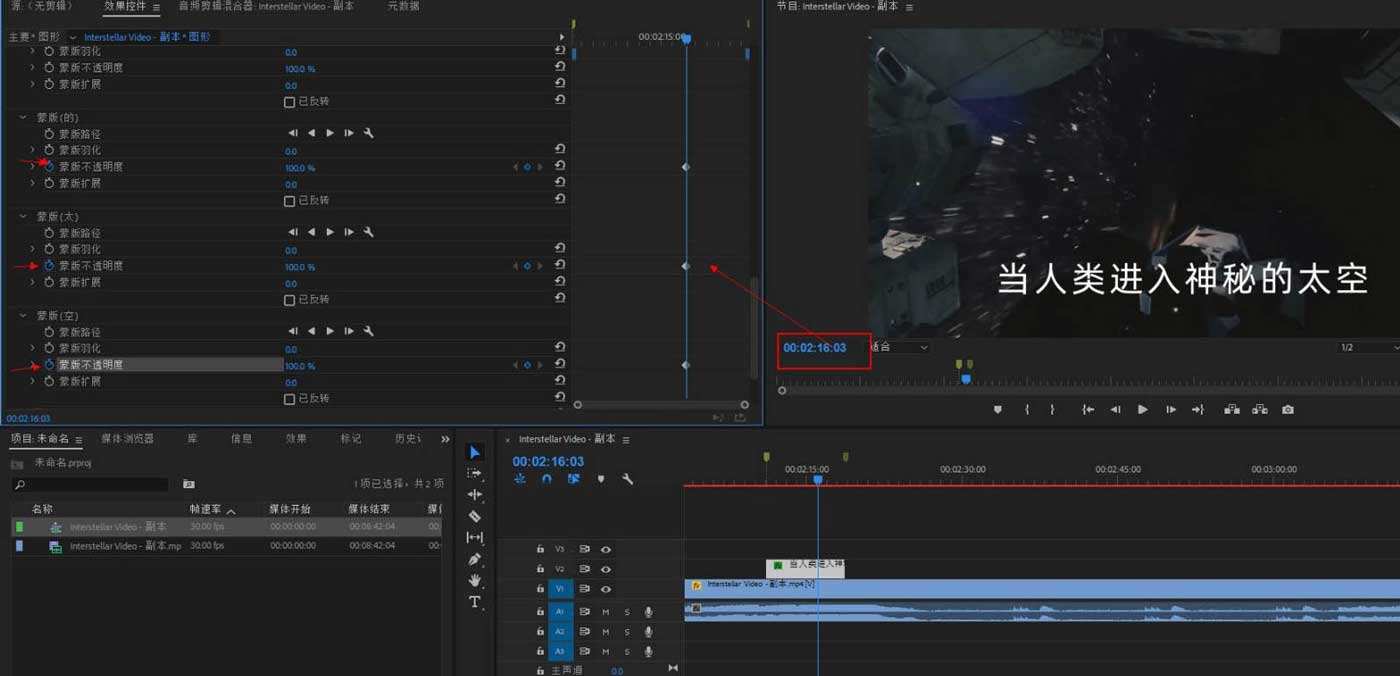This screenshot has height=676, width=1400.
Task: Hide track V1 with eye icon
Action: [x=605, y=589]
